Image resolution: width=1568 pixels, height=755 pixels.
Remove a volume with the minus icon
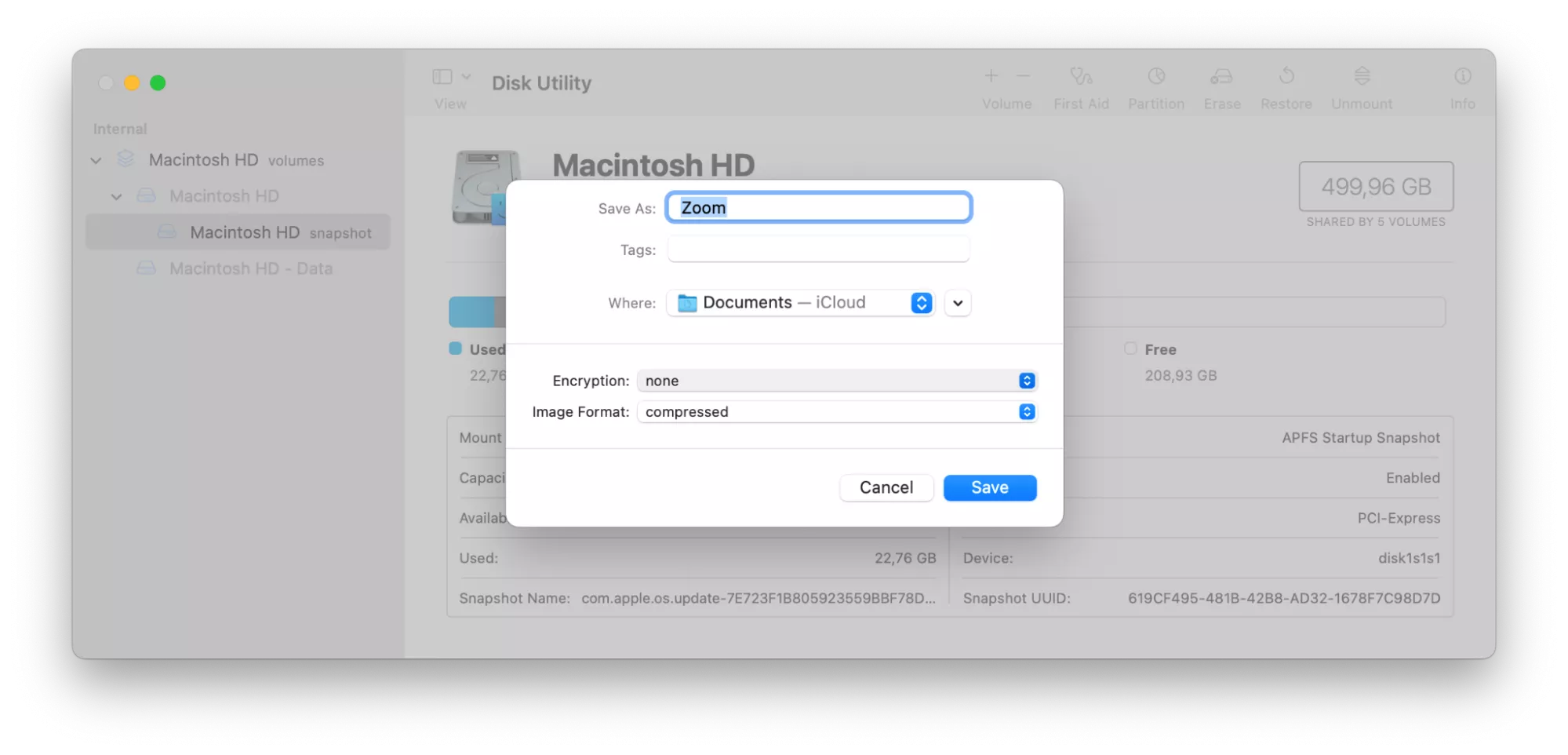(1022, 76)
